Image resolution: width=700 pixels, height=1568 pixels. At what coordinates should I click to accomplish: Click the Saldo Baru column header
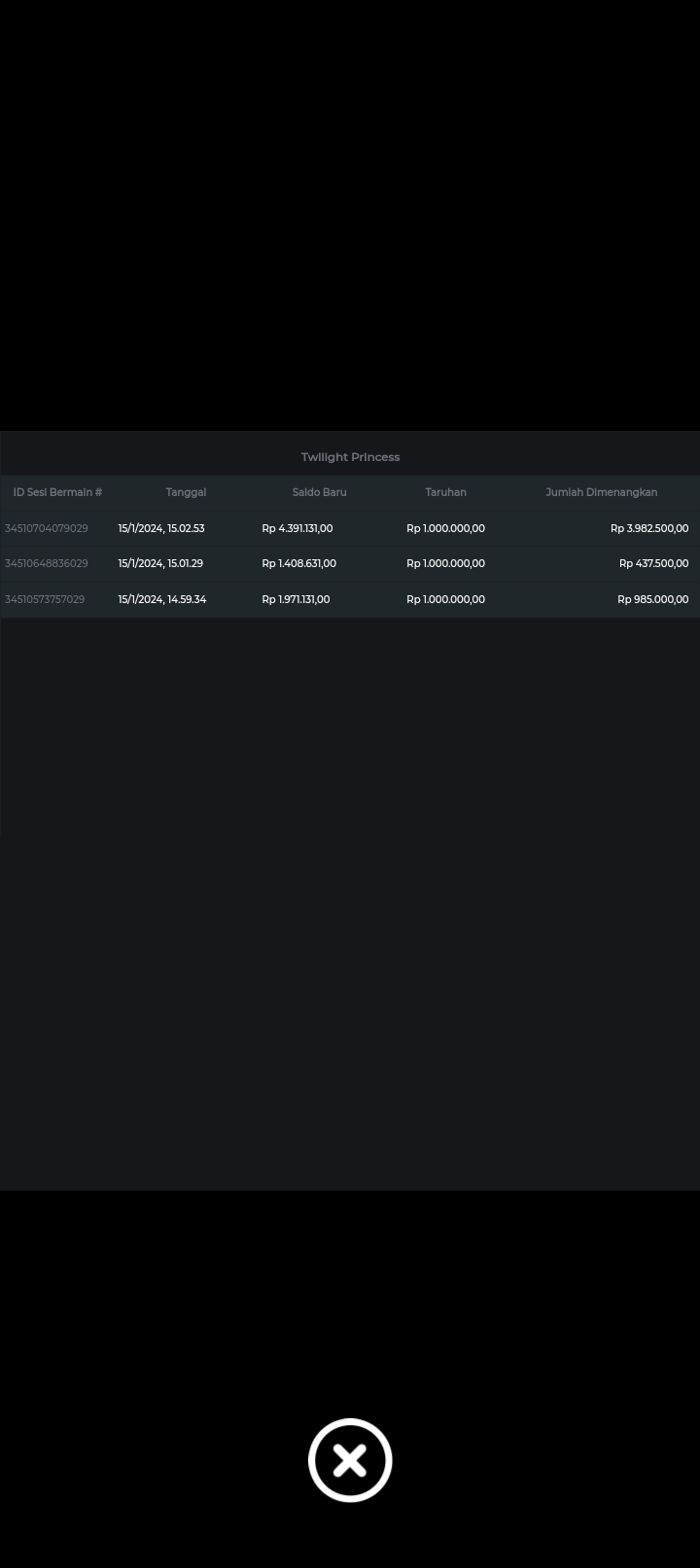point(319,492)
